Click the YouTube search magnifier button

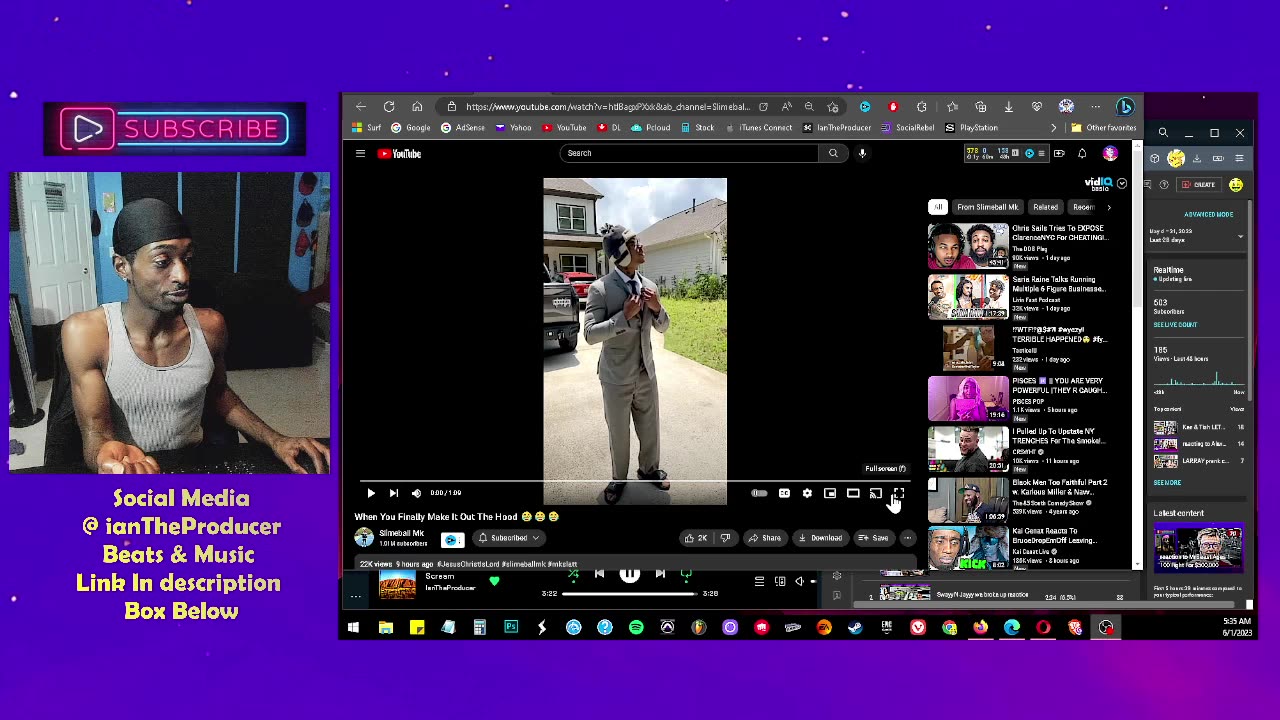click(x=833, y=153)
